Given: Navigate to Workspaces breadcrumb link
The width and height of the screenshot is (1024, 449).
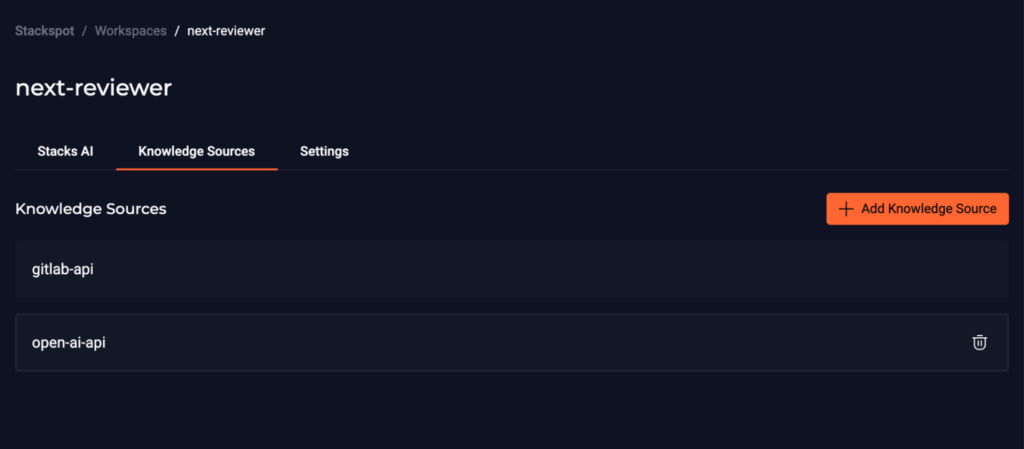Looking at the screenshot, I should click(x=131, y=31).
